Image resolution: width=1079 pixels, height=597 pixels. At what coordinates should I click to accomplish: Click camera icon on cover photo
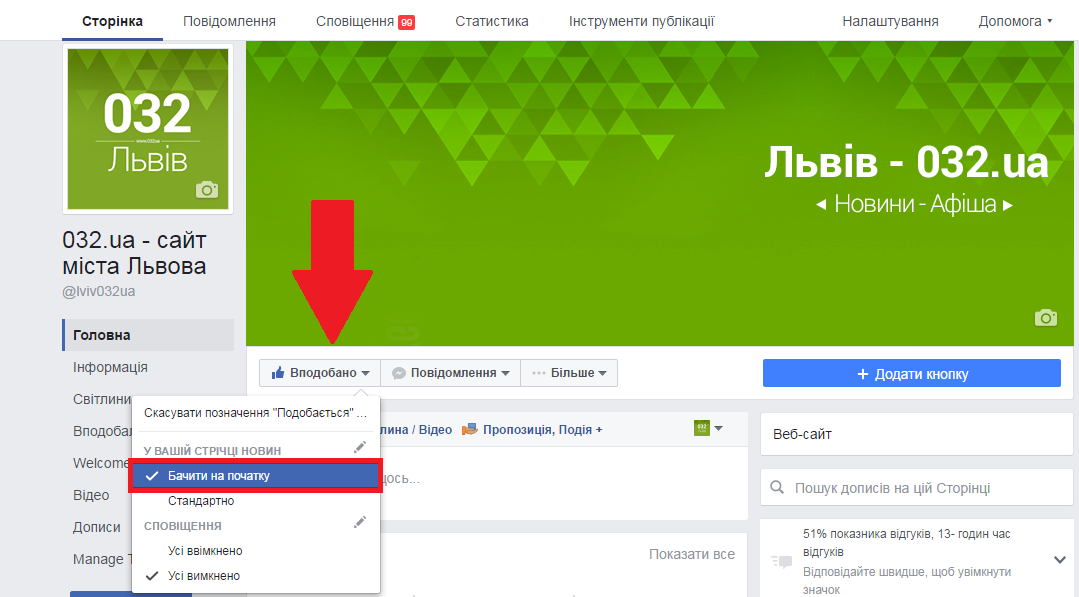click(x=1045, y=317)
